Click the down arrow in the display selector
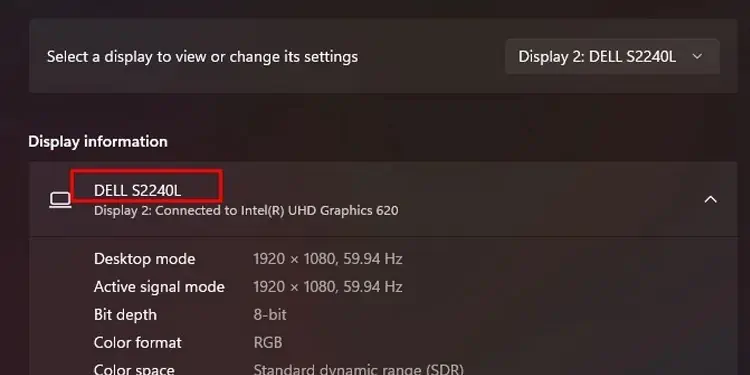 (x=697, y=56)
